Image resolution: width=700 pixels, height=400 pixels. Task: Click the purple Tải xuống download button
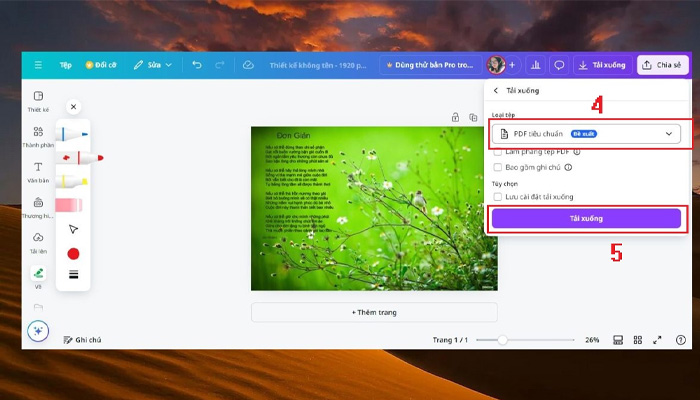click(x=586, y=218)
